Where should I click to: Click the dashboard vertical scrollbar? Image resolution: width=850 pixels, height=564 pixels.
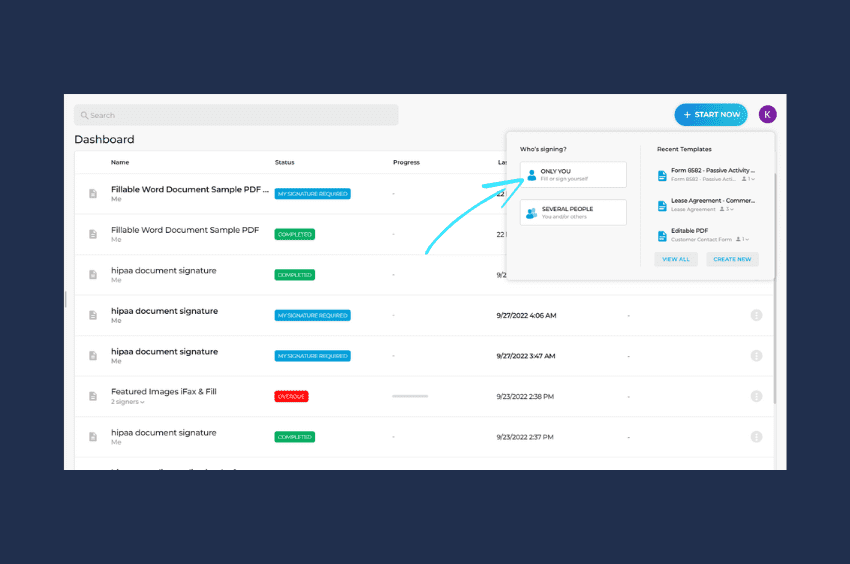click(x=775, y=287)
